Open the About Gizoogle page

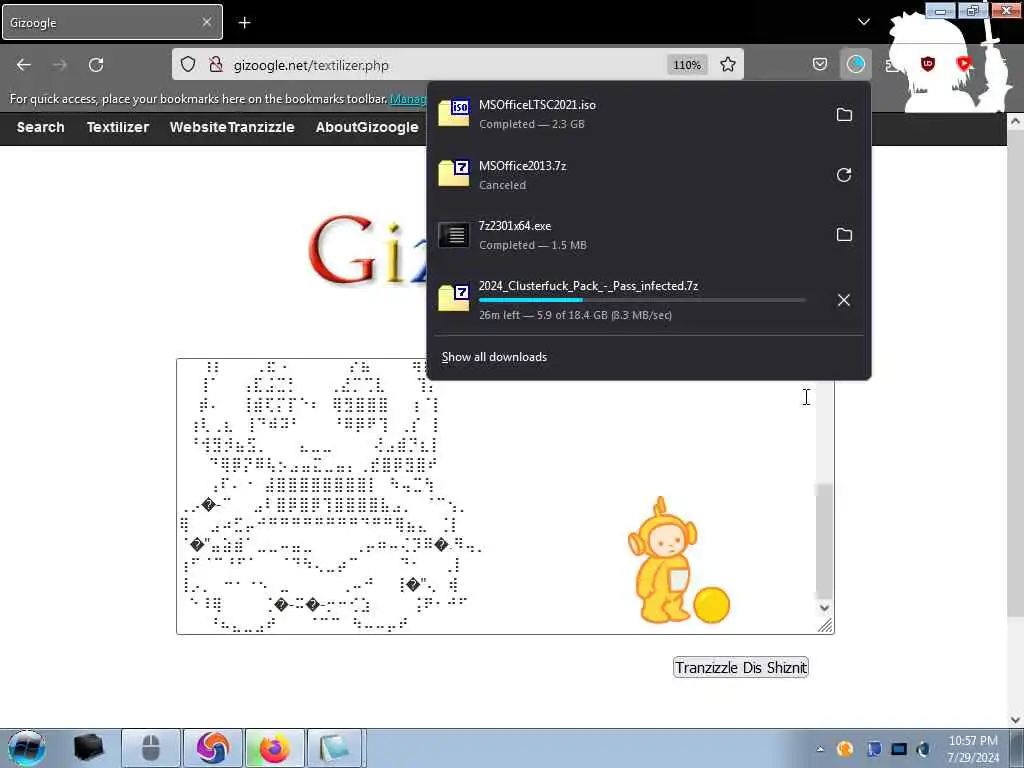pyautogui.click(x=366, y=127)
